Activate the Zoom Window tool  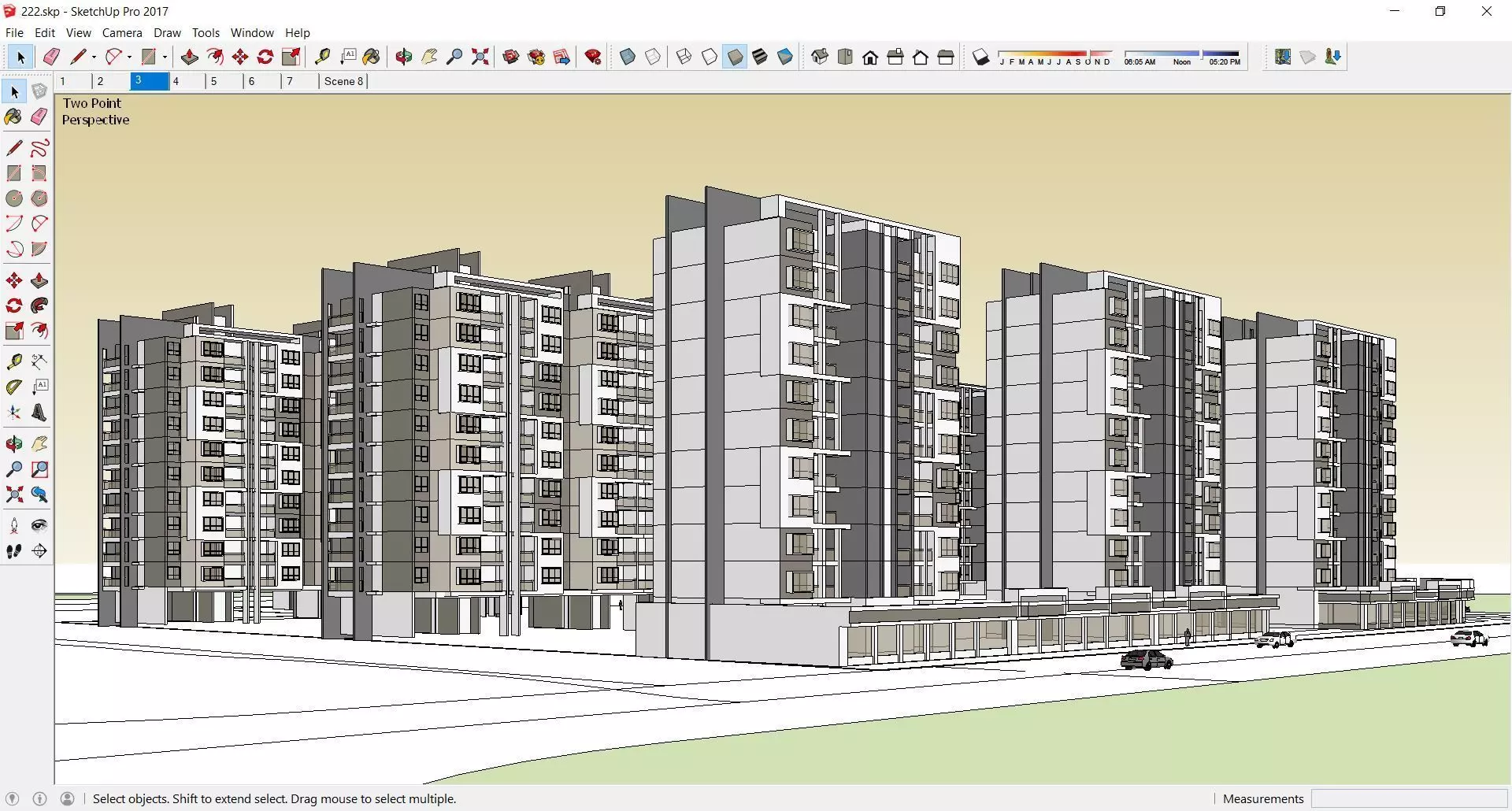coord(39,469)
